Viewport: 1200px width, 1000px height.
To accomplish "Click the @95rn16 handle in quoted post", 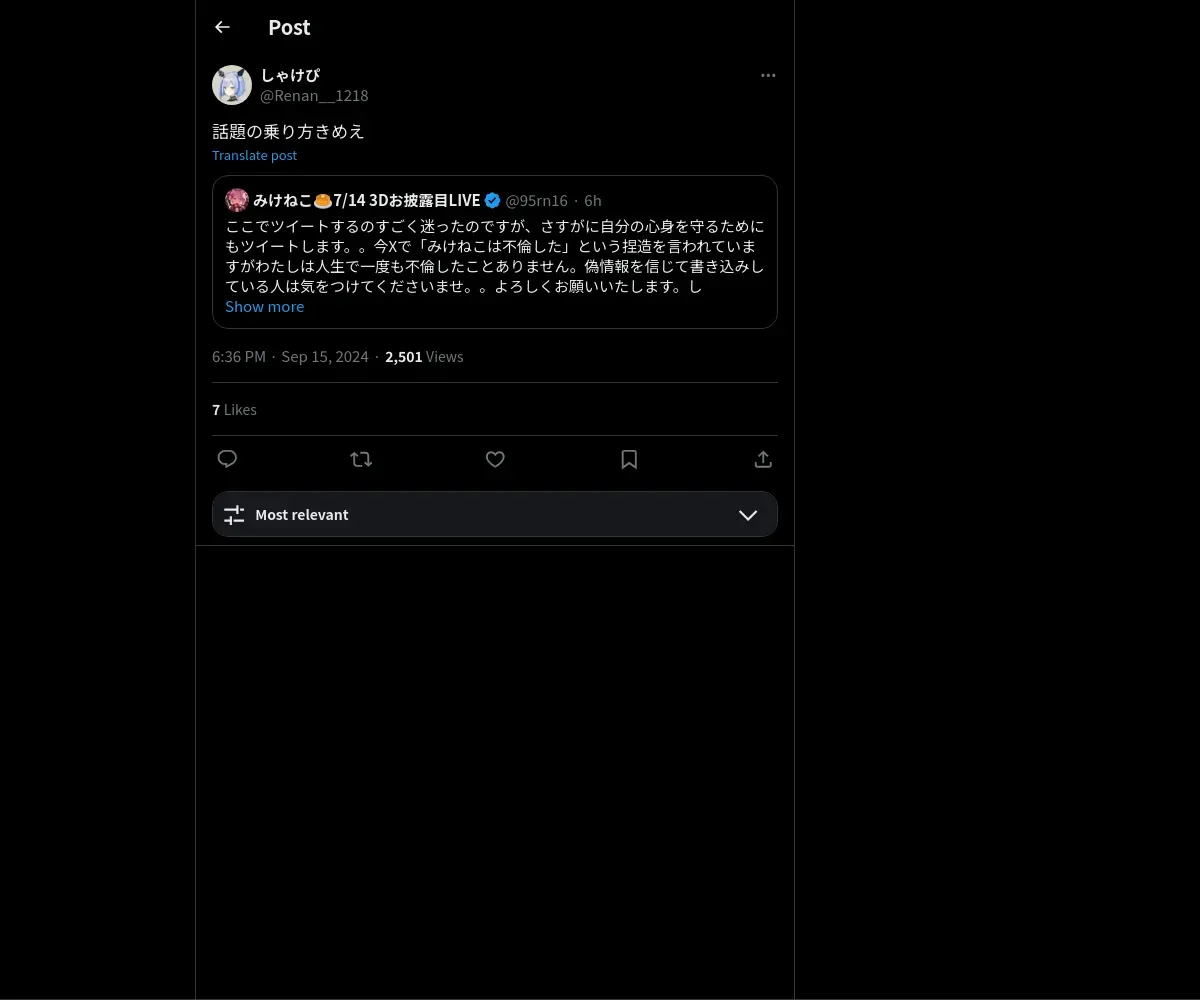I will point(536,201).
